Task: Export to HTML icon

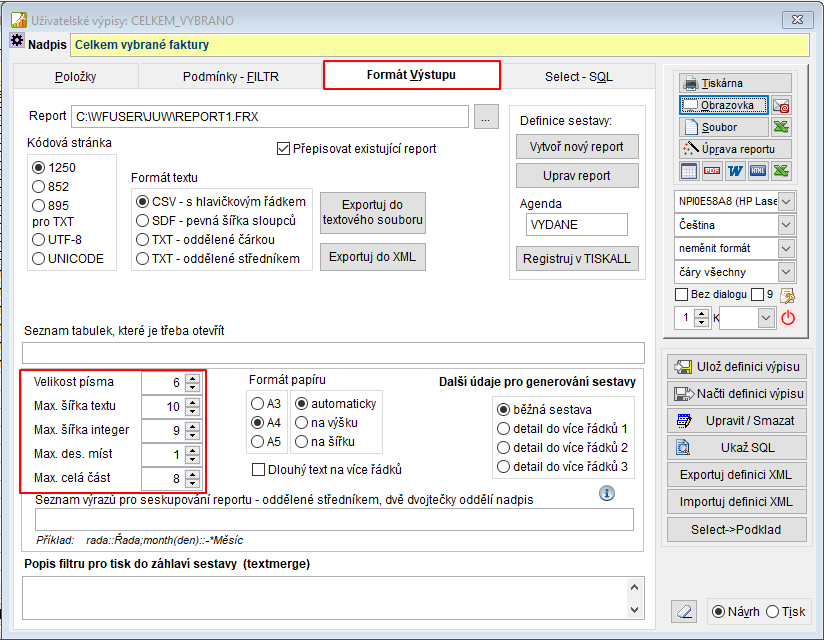Action: pyautogui.click(x=758, y=171)
